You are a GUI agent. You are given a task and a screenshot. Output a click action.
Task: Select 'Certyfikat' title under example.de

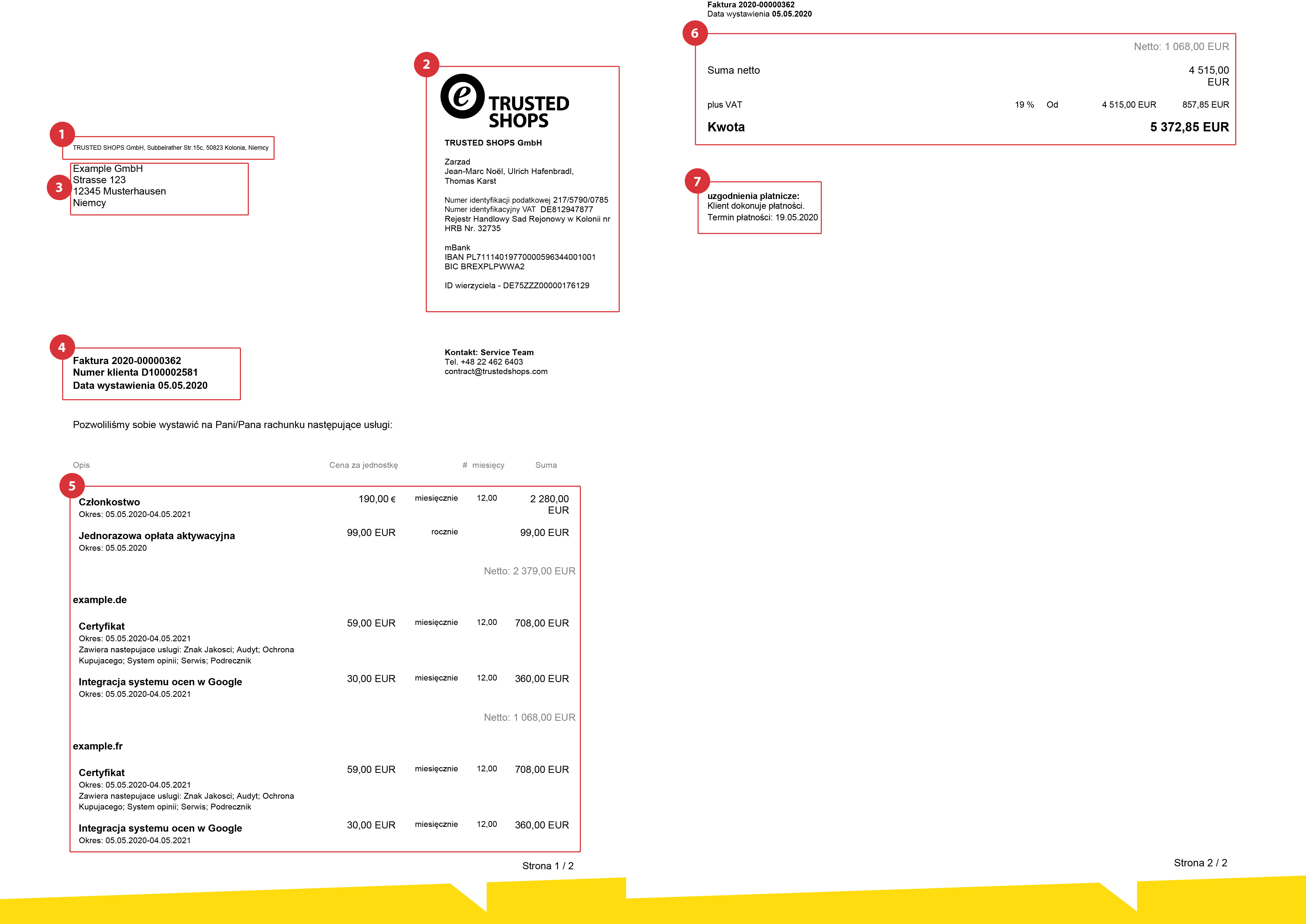101,627
